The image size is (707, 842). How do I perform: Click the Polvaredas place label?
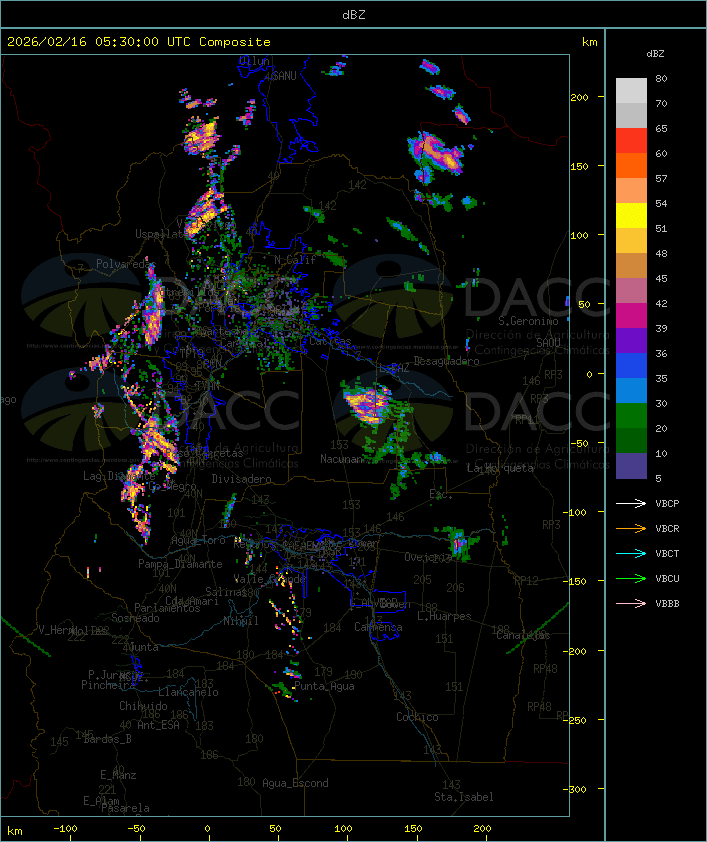coord(126,264)
